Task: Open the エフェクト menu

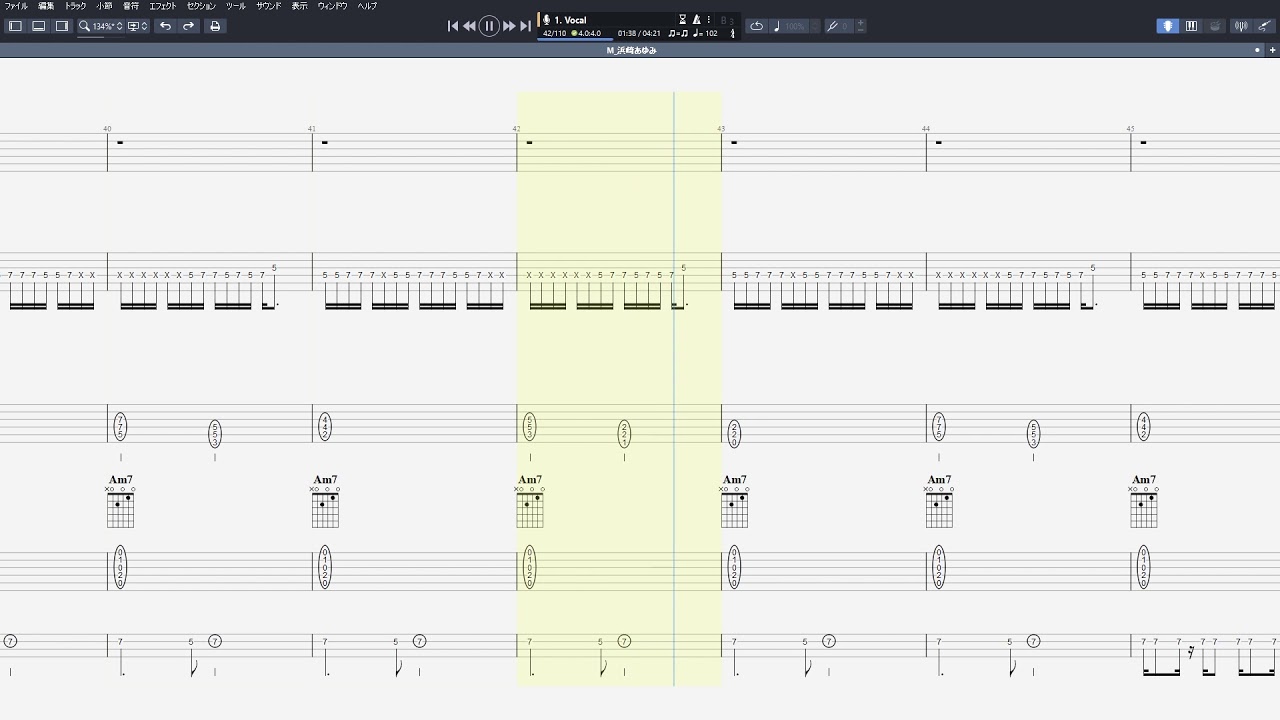Action: pos(162,6)
